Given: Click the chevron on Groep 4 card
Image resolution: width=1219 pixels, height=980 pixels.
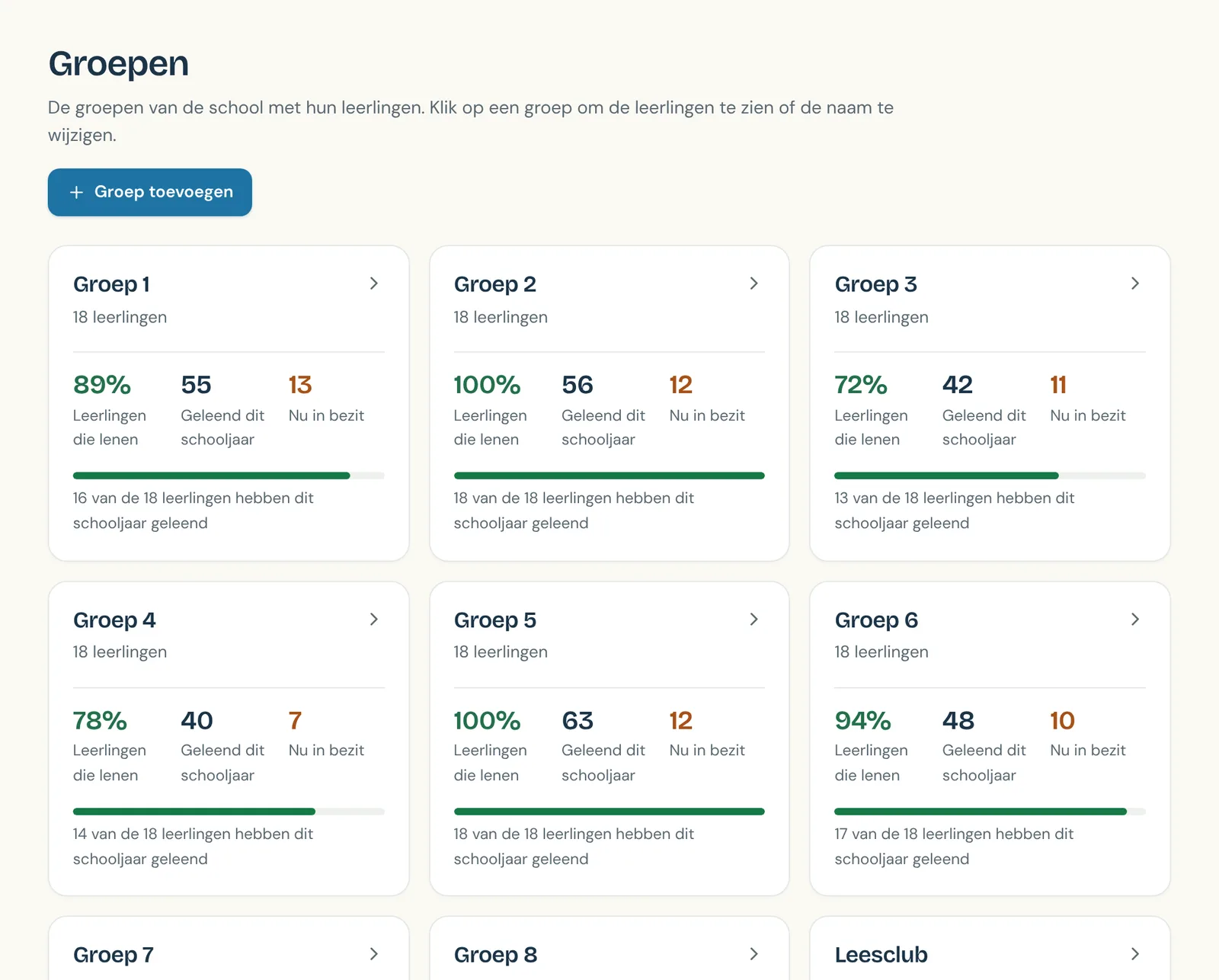Looking at the screenshot, I should pos(373,620).
